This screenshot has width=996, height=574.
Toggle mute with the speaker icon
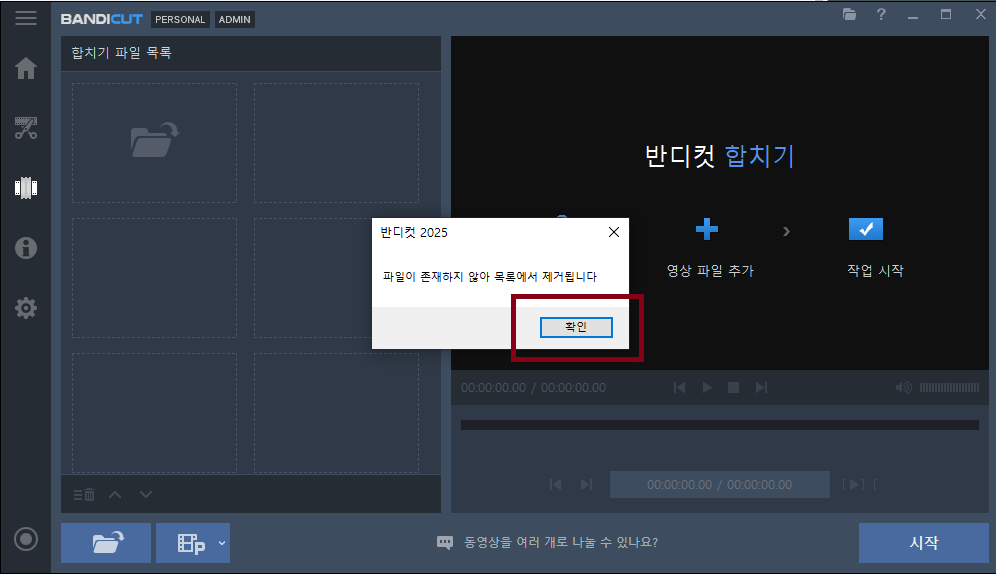point(904,387)
